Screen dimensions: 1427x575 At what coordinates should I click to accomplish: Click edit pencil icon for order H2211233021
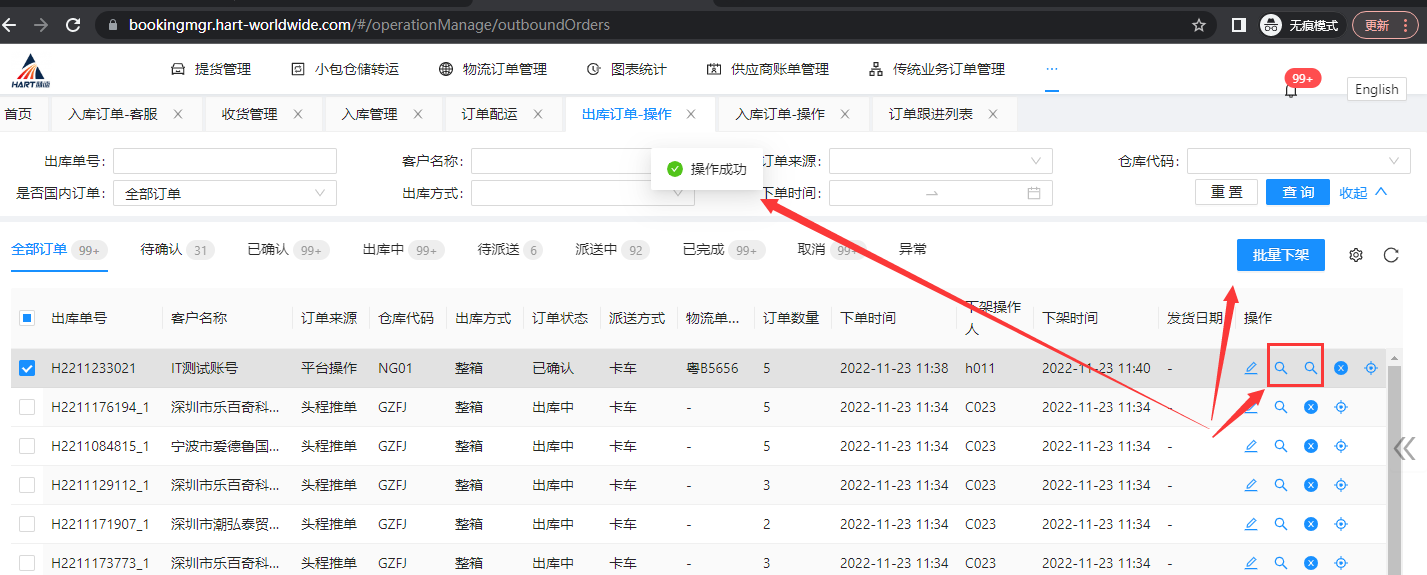pos(1250,368)
